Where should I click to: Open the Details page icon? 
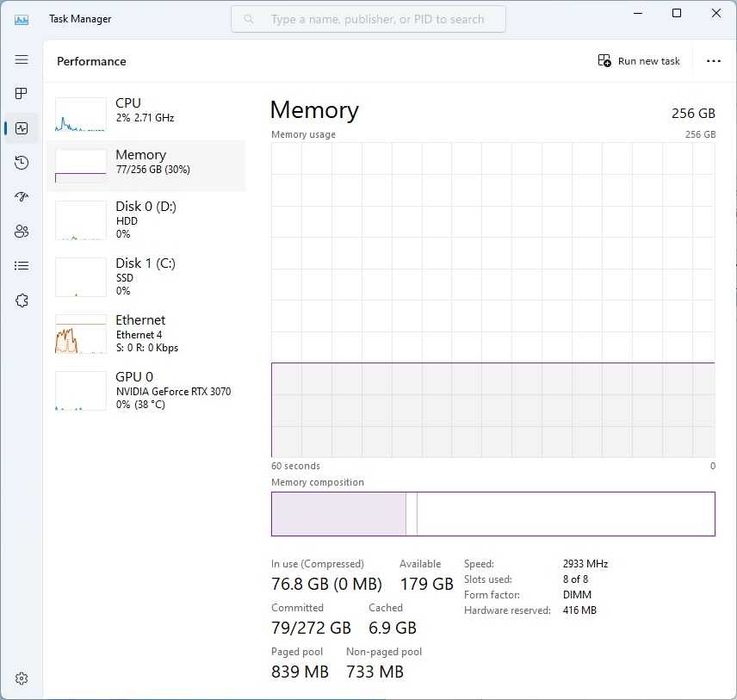[21, 266]
